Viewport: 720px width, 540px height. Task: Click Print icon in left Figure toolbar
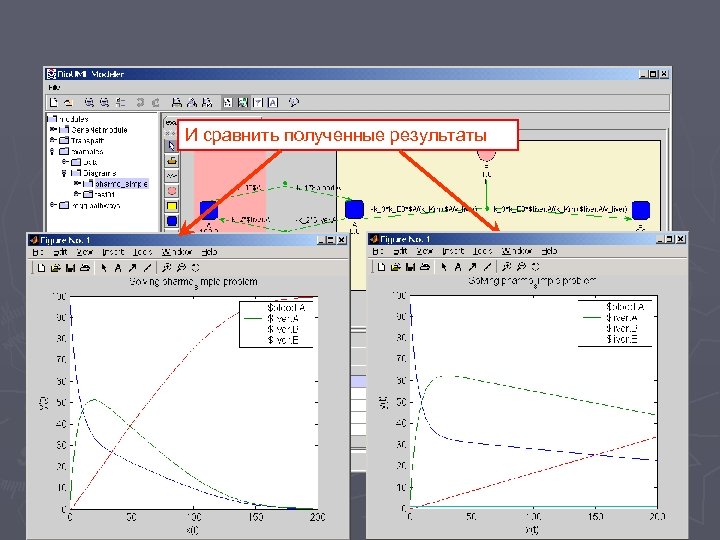tap(85, 268)
